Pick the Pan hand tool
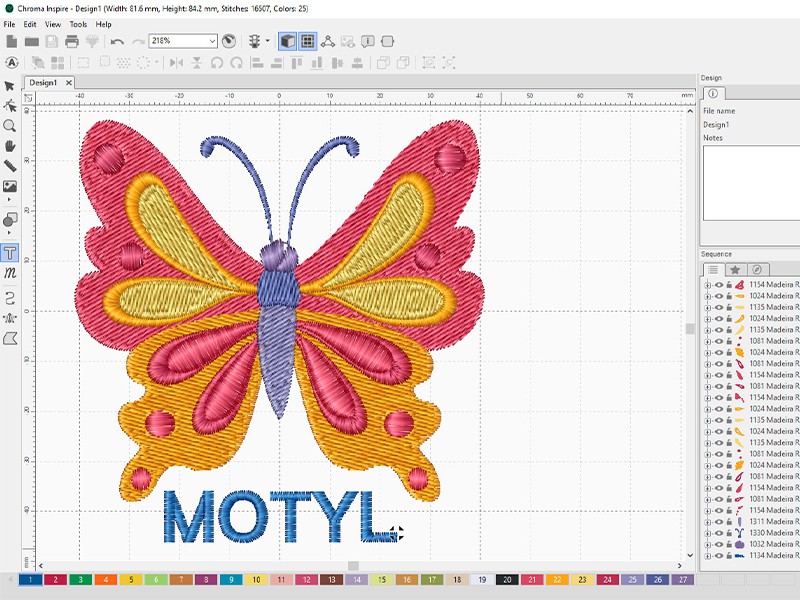This screenshot has width=800, height=600. [x=10, y=146]
